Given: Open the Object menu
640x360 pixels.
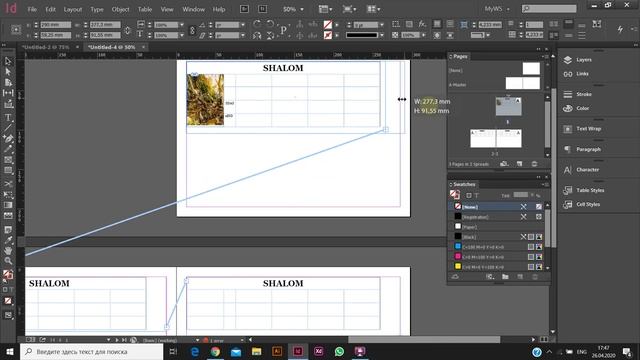Looking at the screenshot, I should 120,9.
